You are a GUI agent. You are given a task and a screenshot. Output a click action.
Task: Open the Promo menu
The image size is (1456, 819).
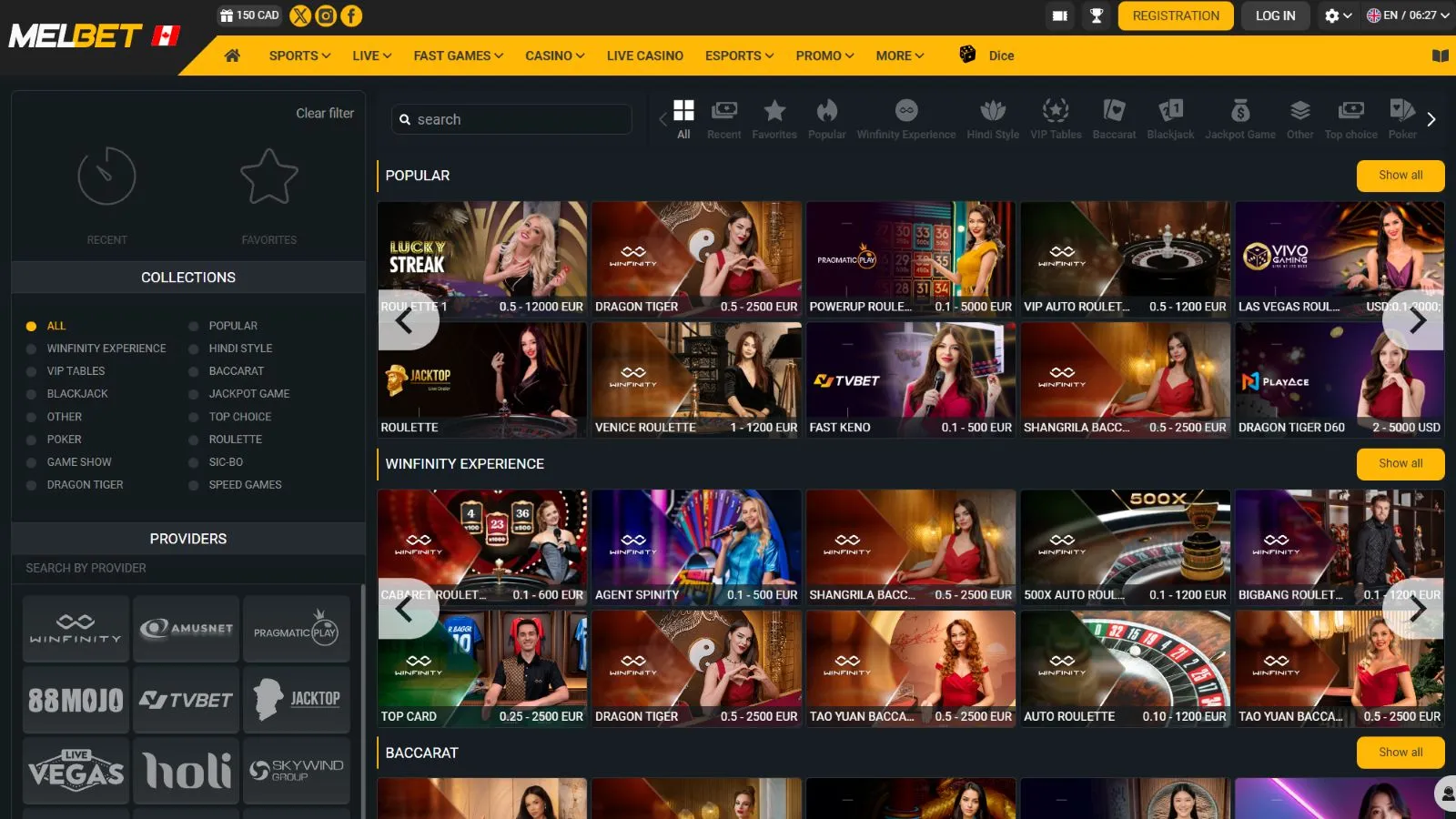click(824, 56)
